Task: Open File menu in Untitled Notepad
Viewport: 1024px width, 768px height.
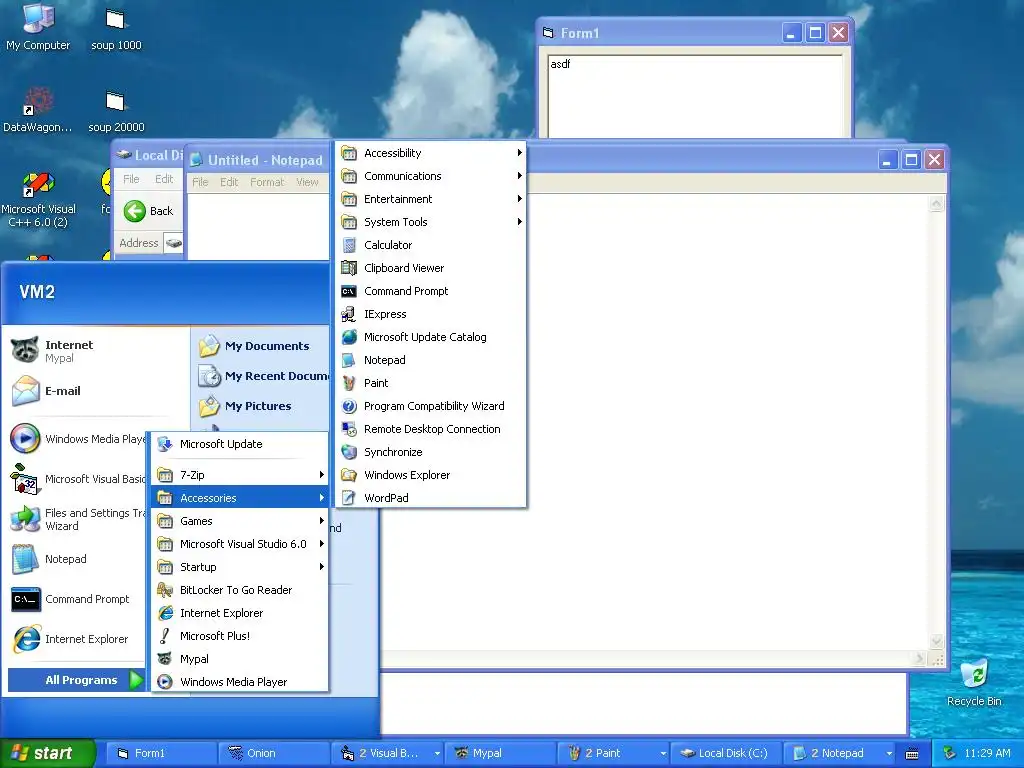Action: point(200,182)
